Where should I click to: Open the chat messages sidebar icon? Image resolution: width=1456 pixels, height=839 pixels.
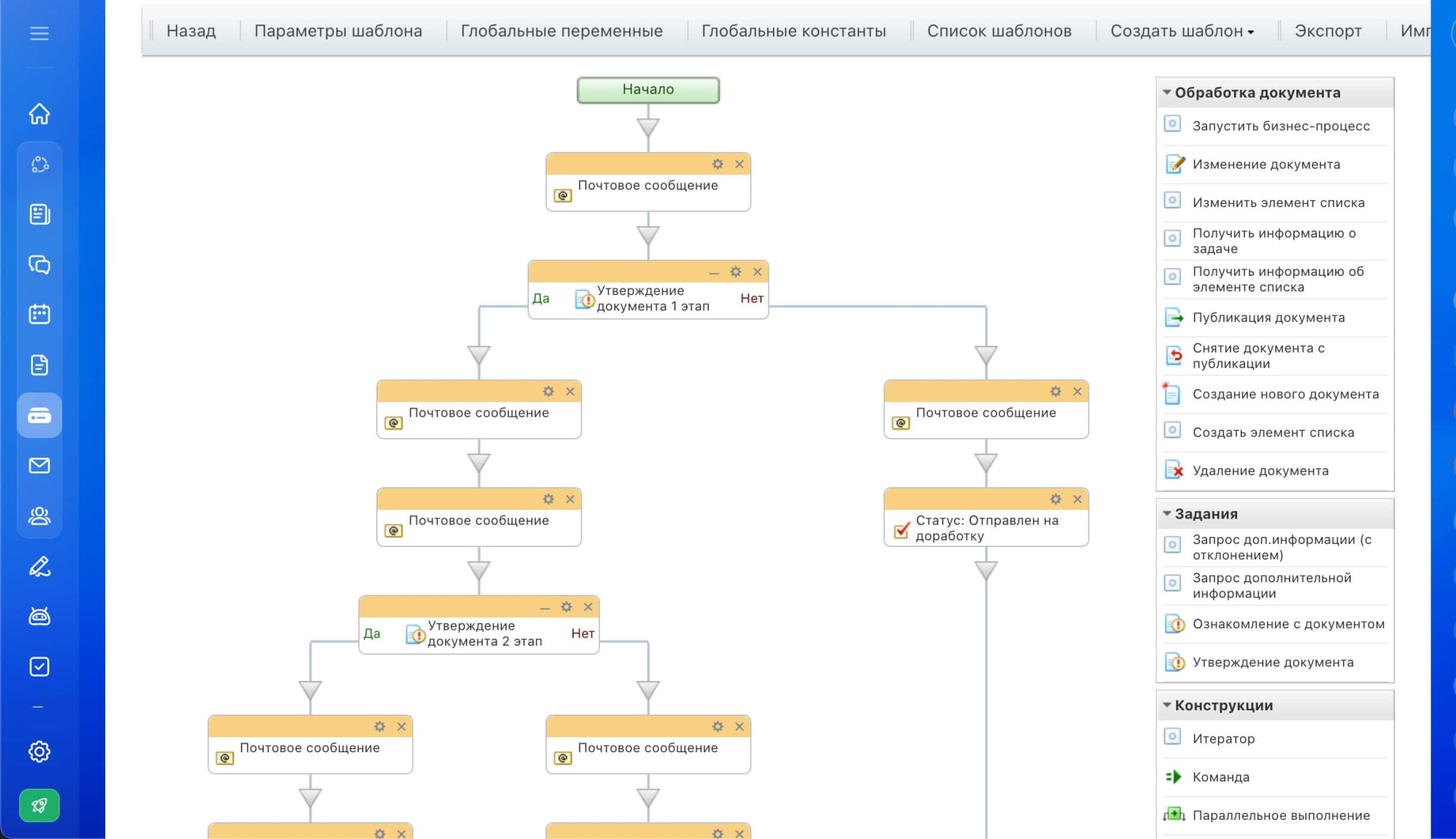pyautogui.click(x=39, y=264)
